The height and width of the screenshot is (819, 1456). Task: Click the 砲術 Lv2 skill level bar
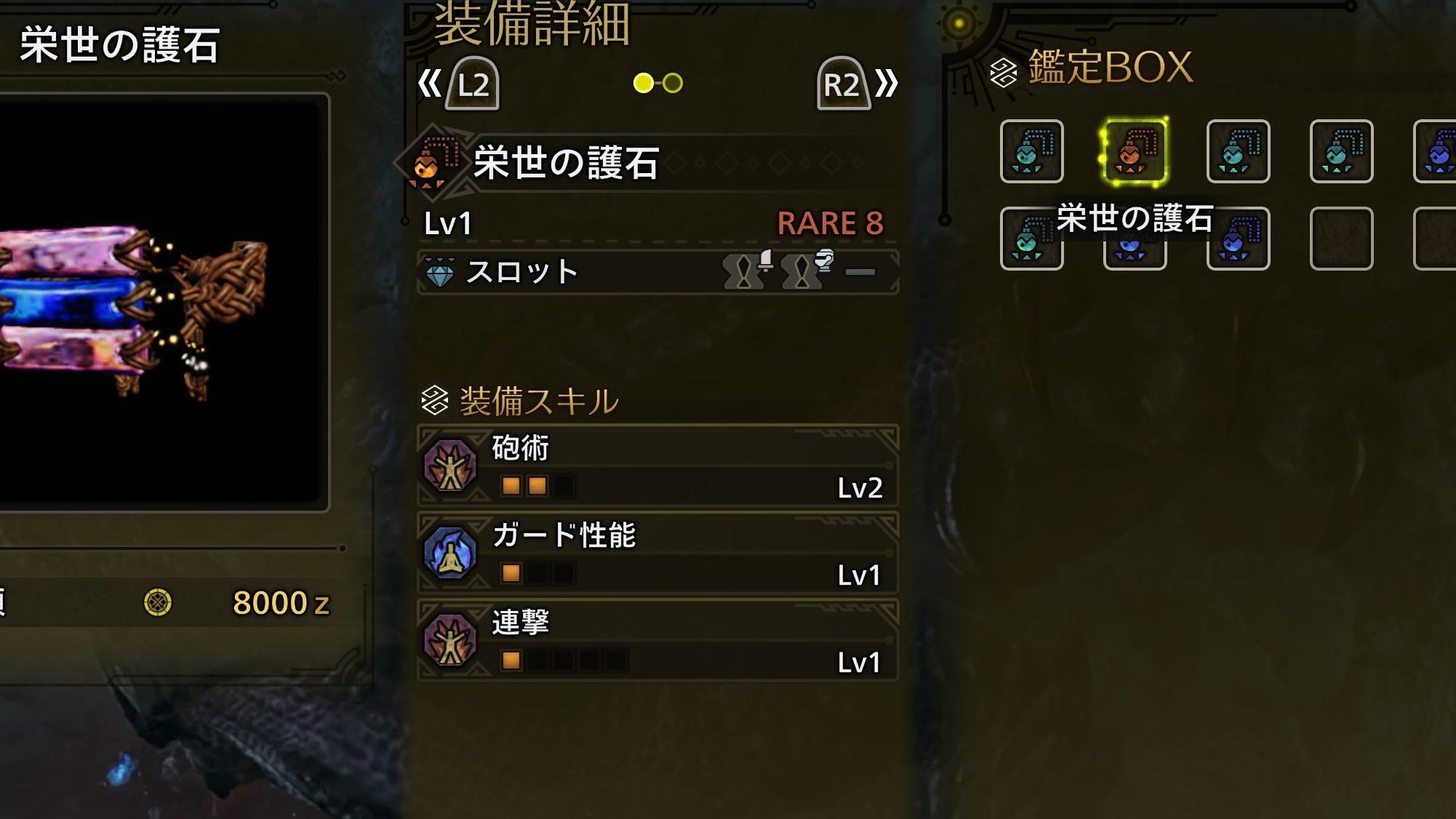pyautogui.click(x=537, y=486)
